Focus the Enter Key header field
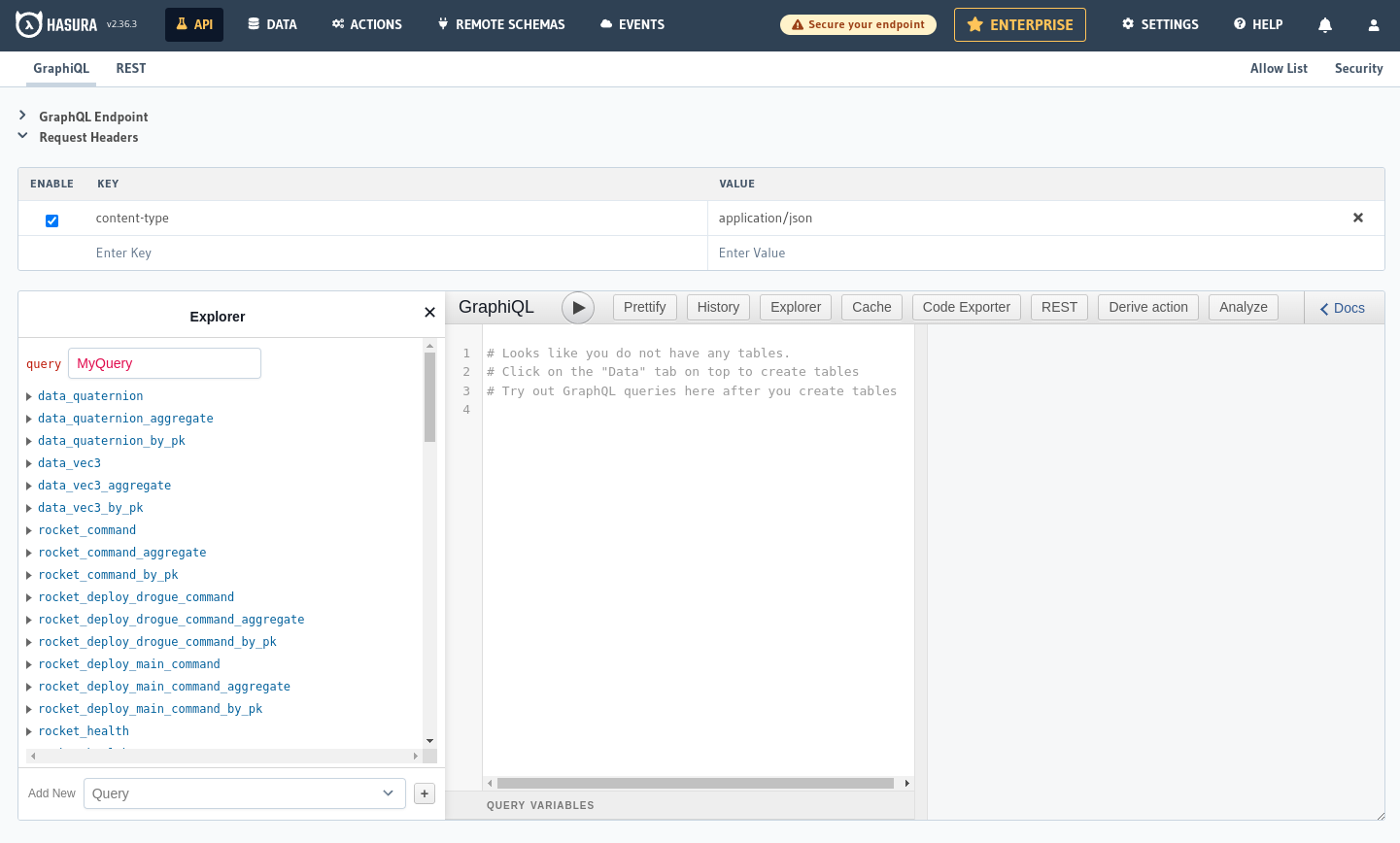The height and width of the screenshot is (843, 1400). click(x=396, y=253)
